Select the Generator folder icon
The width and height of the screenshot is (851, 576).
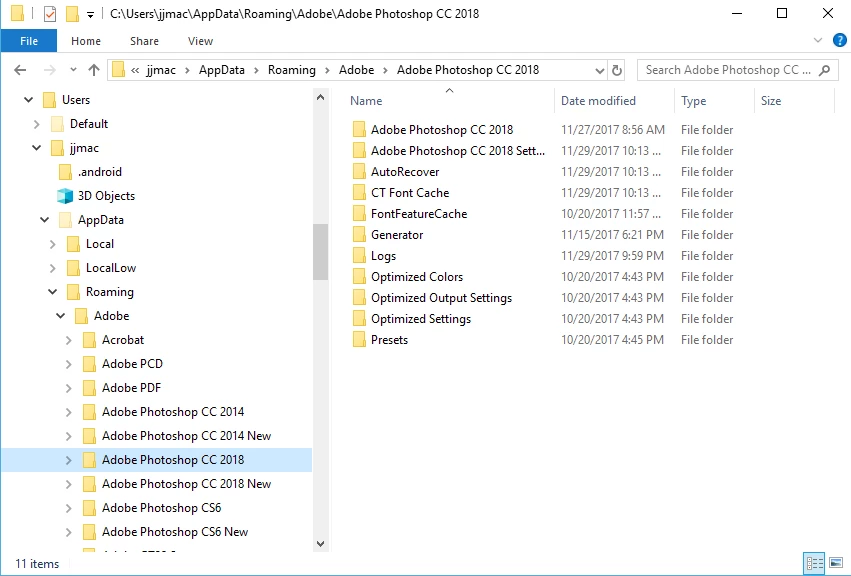click(359, 235)
